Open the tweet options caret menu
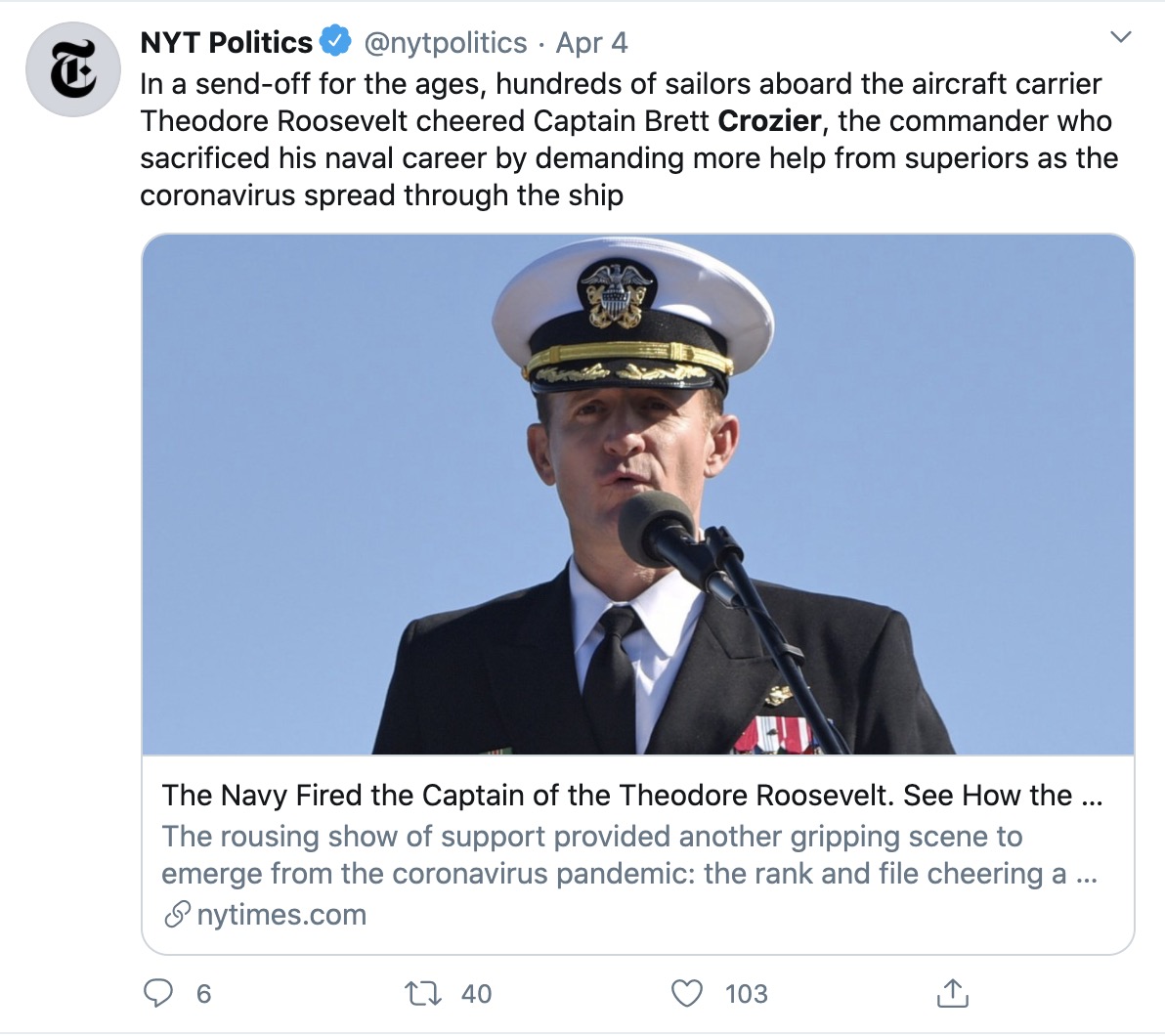The width and height of the screenshot is (1165, 1036). 1121,38
